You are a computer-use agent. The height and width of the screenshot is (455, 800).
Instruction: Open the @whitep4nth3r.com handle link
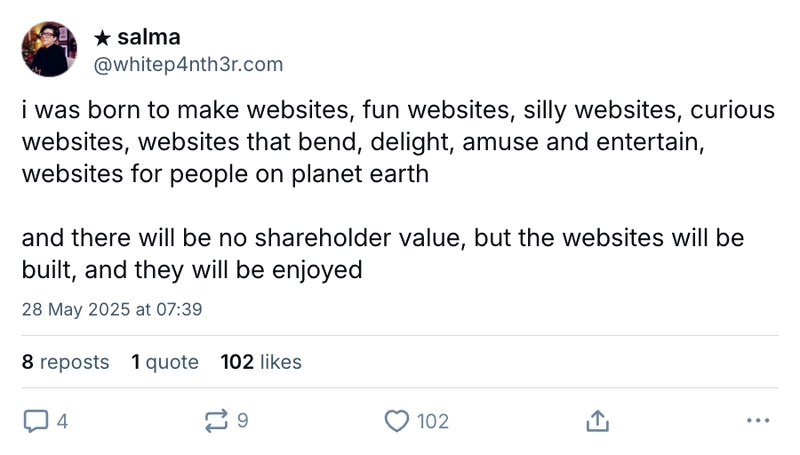tap(188, 65)
